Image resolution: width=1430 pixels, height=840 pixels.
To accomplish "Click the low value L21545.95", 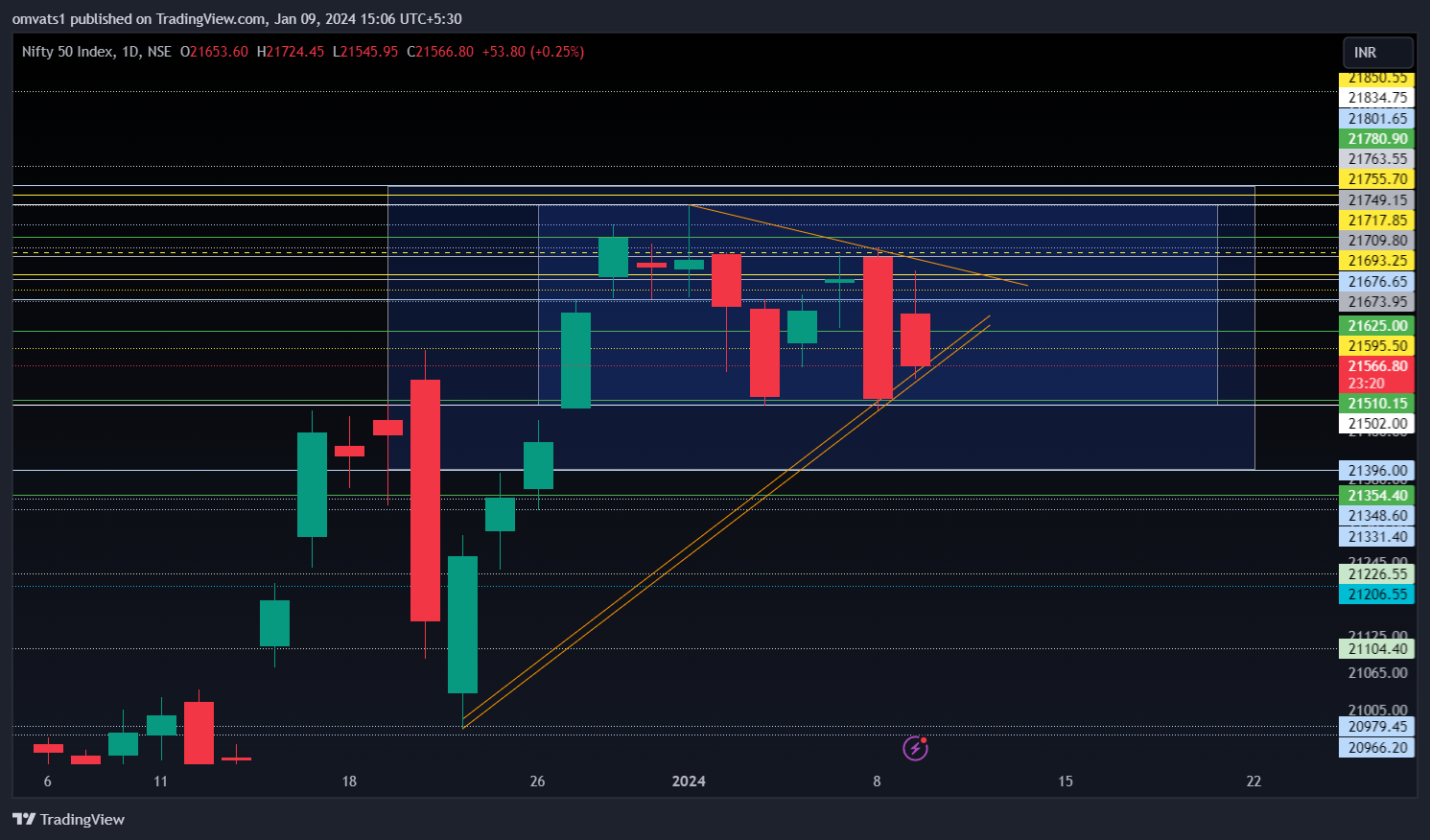I will coord(365,52).
